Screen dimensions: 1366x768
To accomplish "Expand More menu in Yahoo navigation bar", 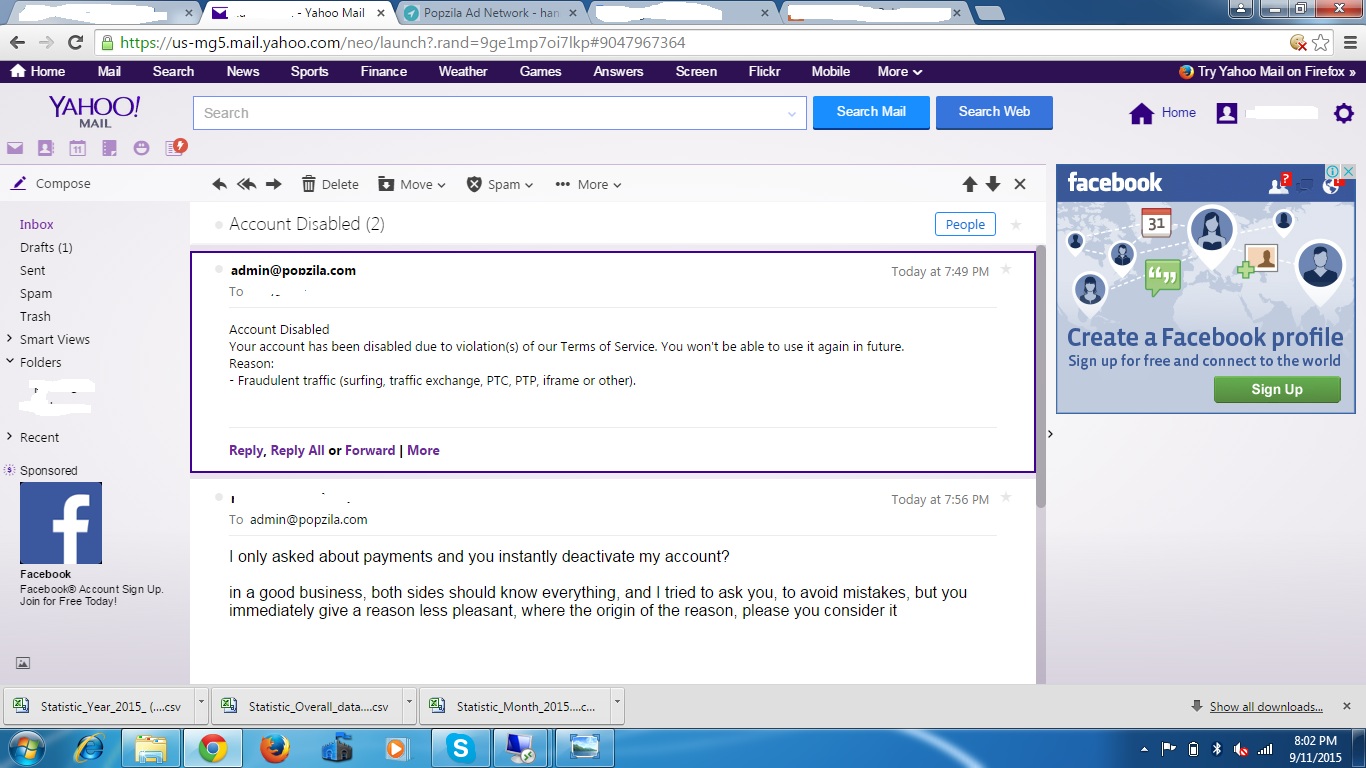I will [900, 71].
